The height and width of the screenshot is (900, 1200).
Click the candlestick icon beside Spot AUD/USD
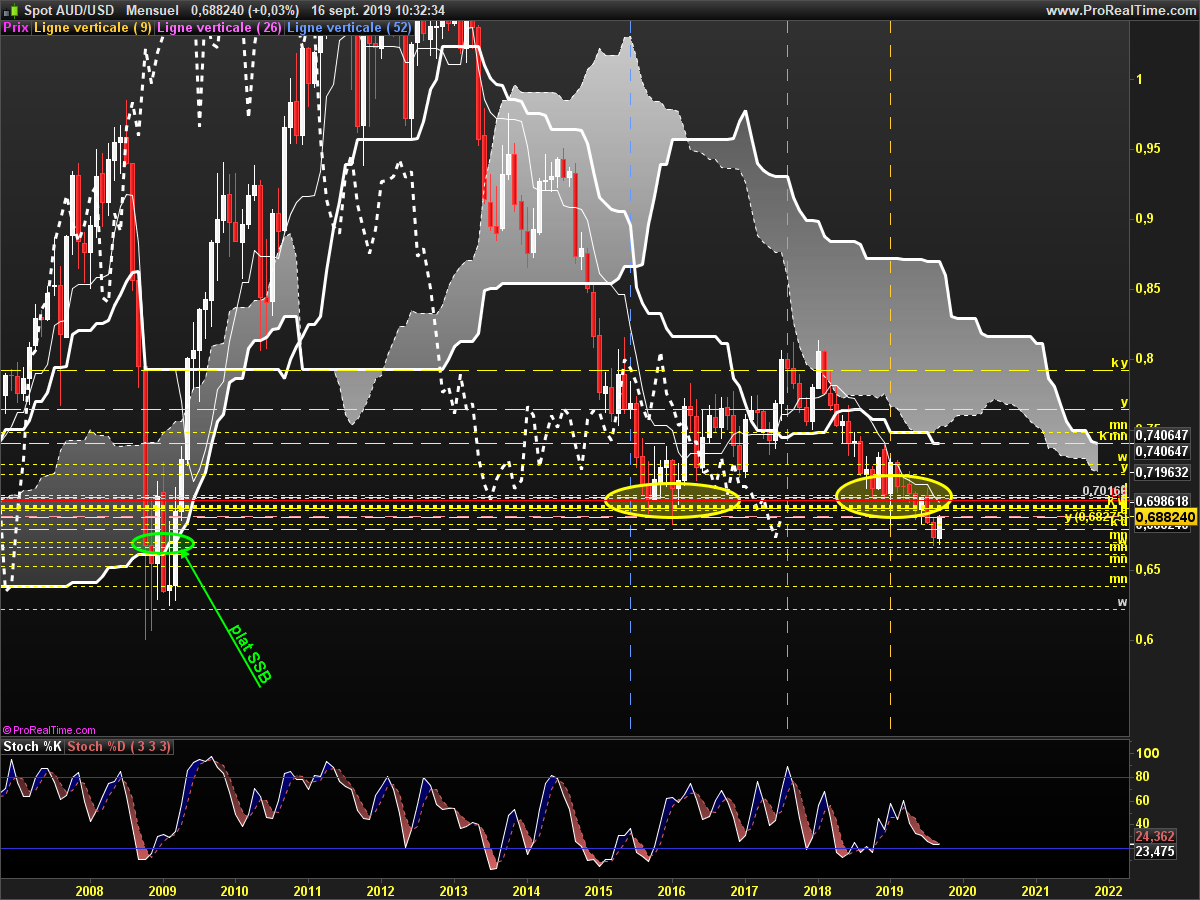11,10
